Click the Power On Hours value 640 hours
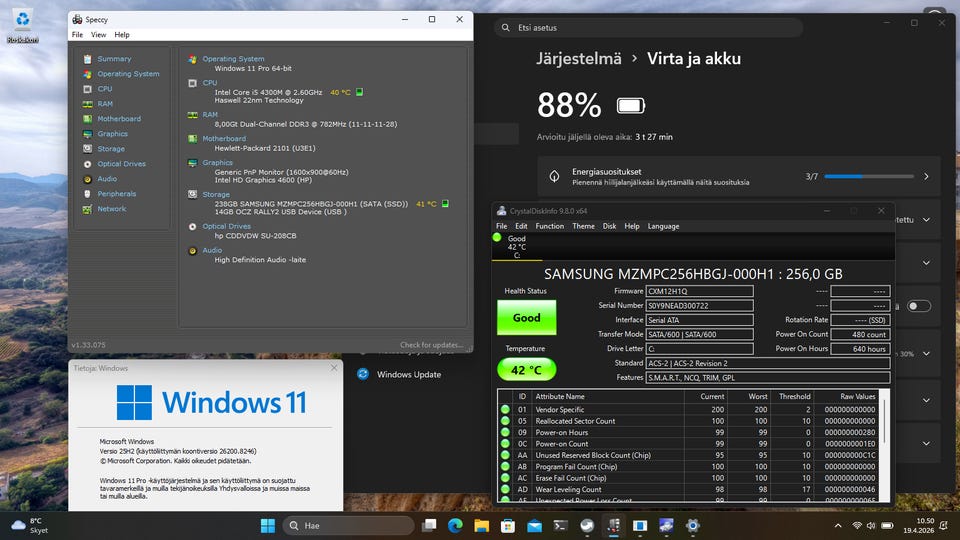Viewport: 960px width, 540px height. (860, 349)
